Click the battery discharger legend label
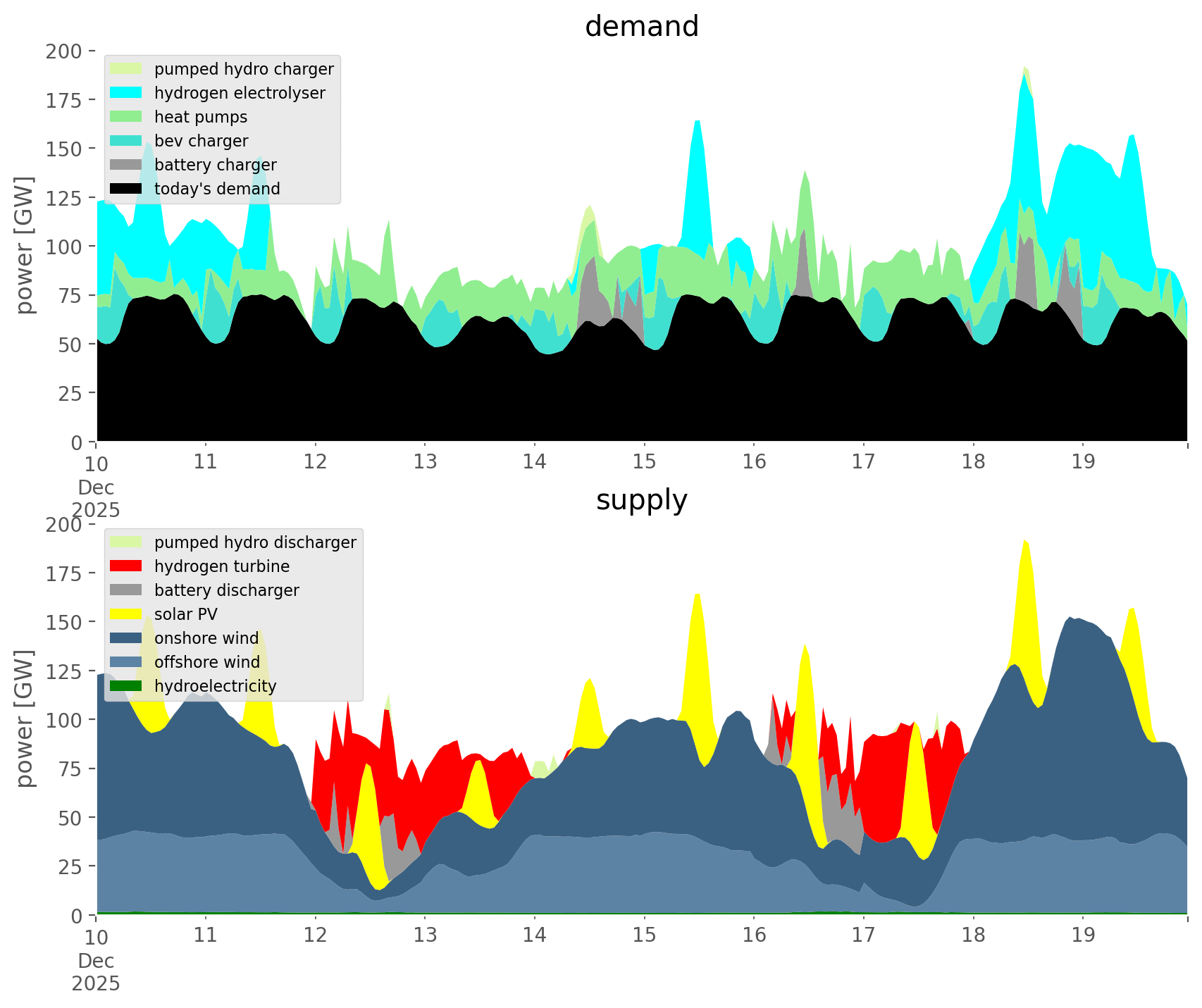This screenshot has width=1202, height=1008. 226,590
